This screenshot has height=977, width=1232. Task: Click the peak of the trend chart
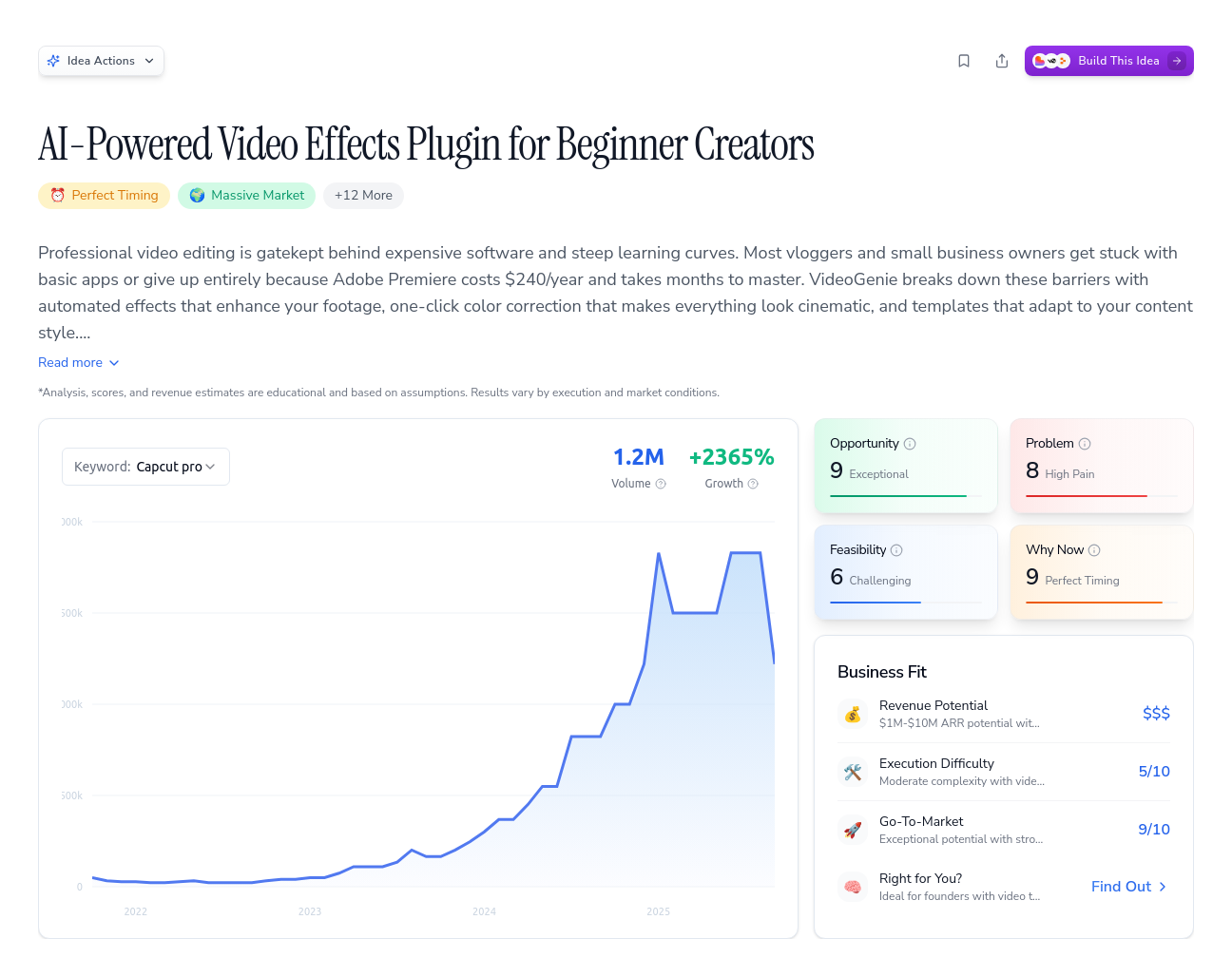click(657, 553)
